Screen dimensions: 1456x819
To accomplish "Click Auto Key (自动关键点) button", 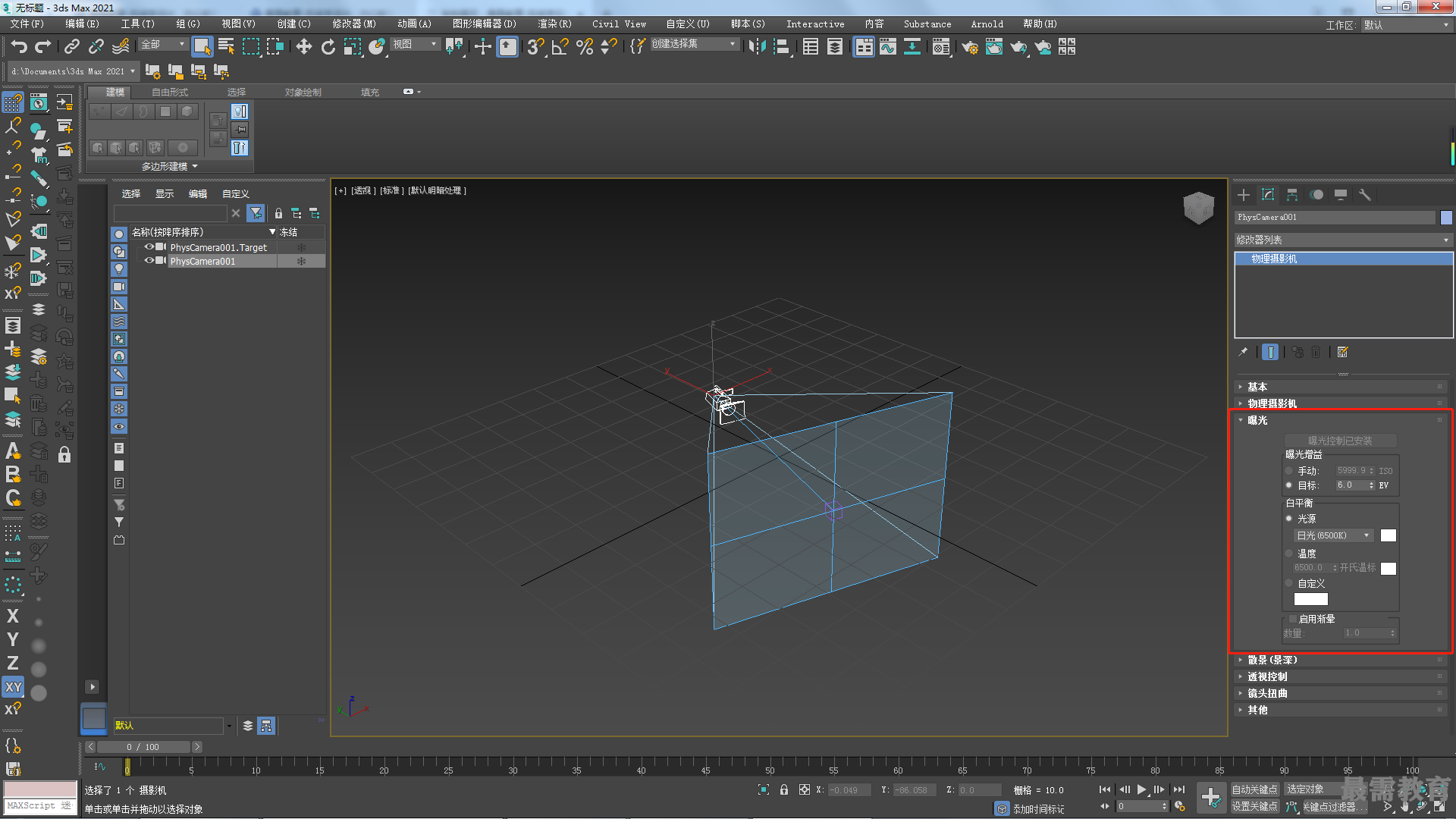I will tap(1254, 789).
